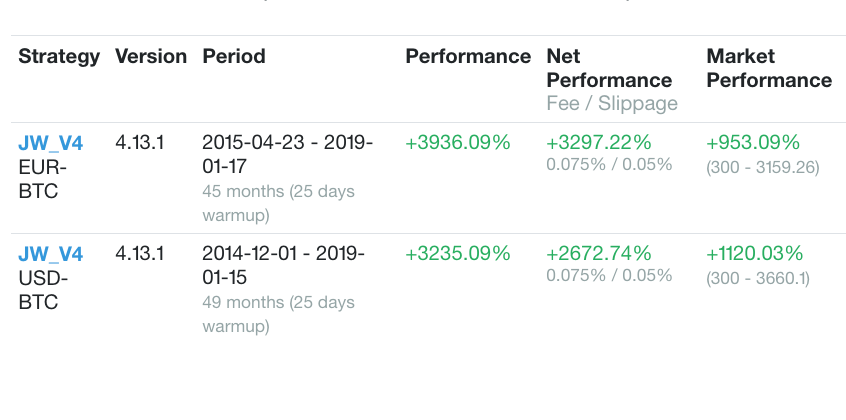The height and width of the screenshot is (420, 846).
Task: Select the +3297.22% net performance value
Action: (x=599, y=143)
